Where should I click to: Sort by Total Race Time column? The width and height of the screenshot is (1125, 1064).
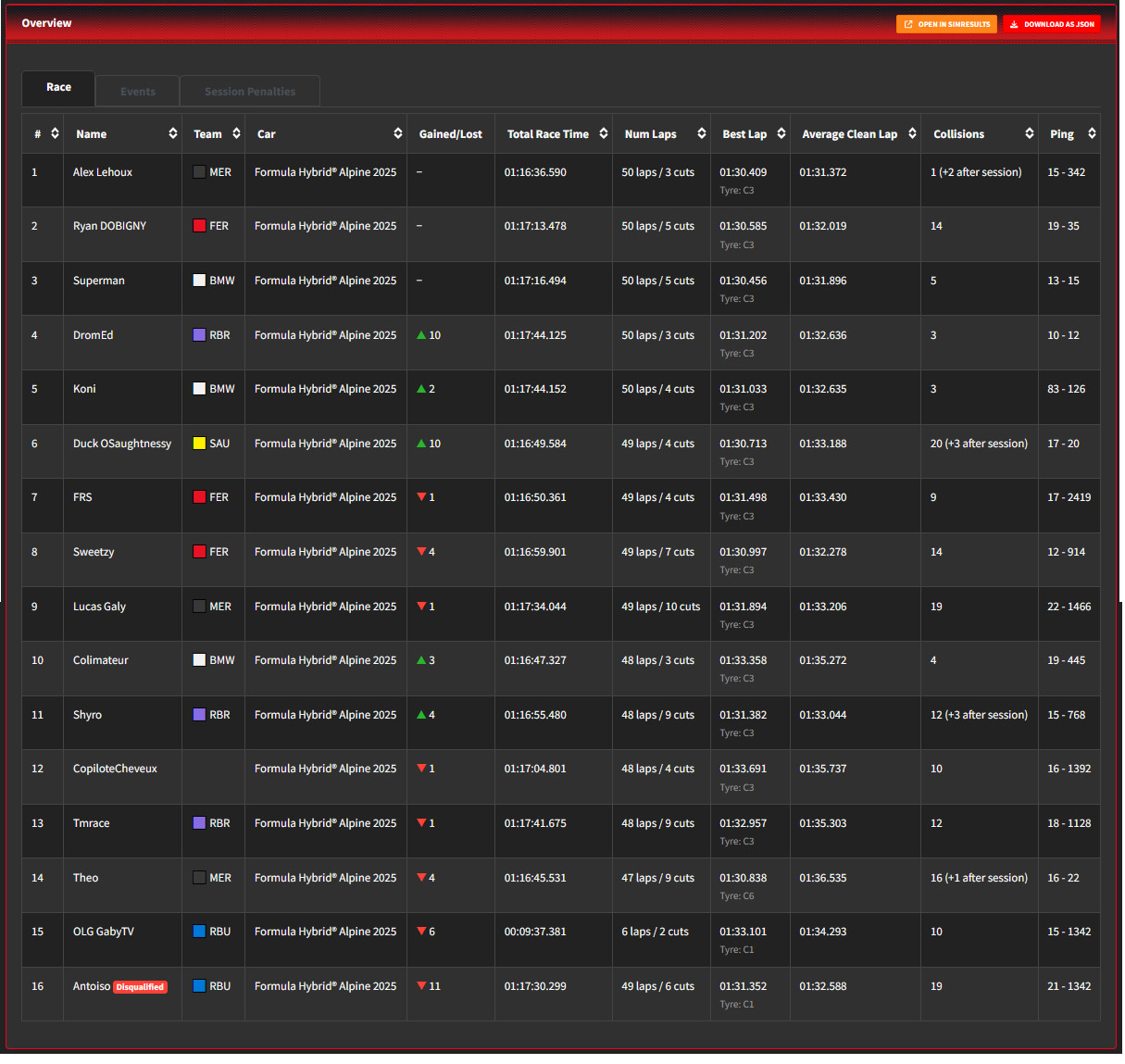coord(603,133)
